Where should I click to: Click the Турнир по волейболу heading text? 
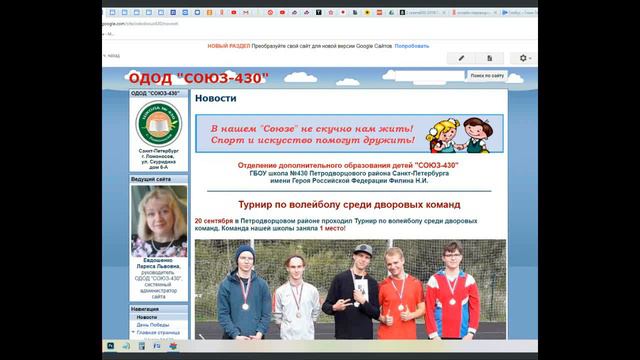pos(349,204)
